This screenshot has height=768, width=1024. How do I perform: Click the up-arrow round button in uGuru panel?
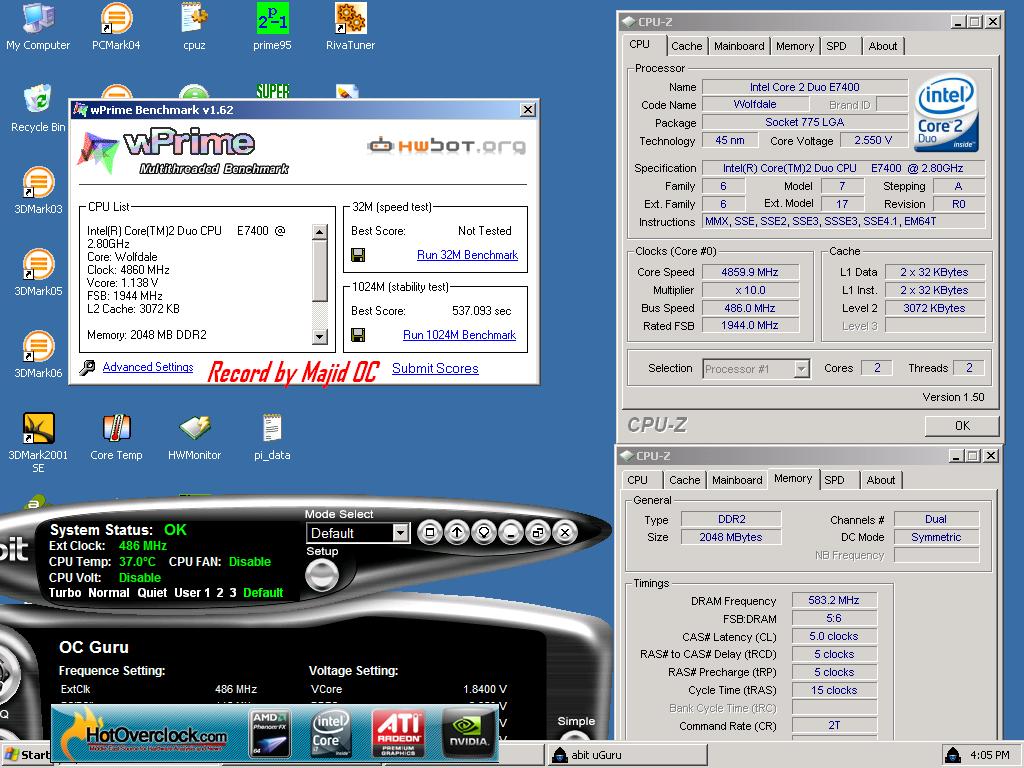coord(457,533)
